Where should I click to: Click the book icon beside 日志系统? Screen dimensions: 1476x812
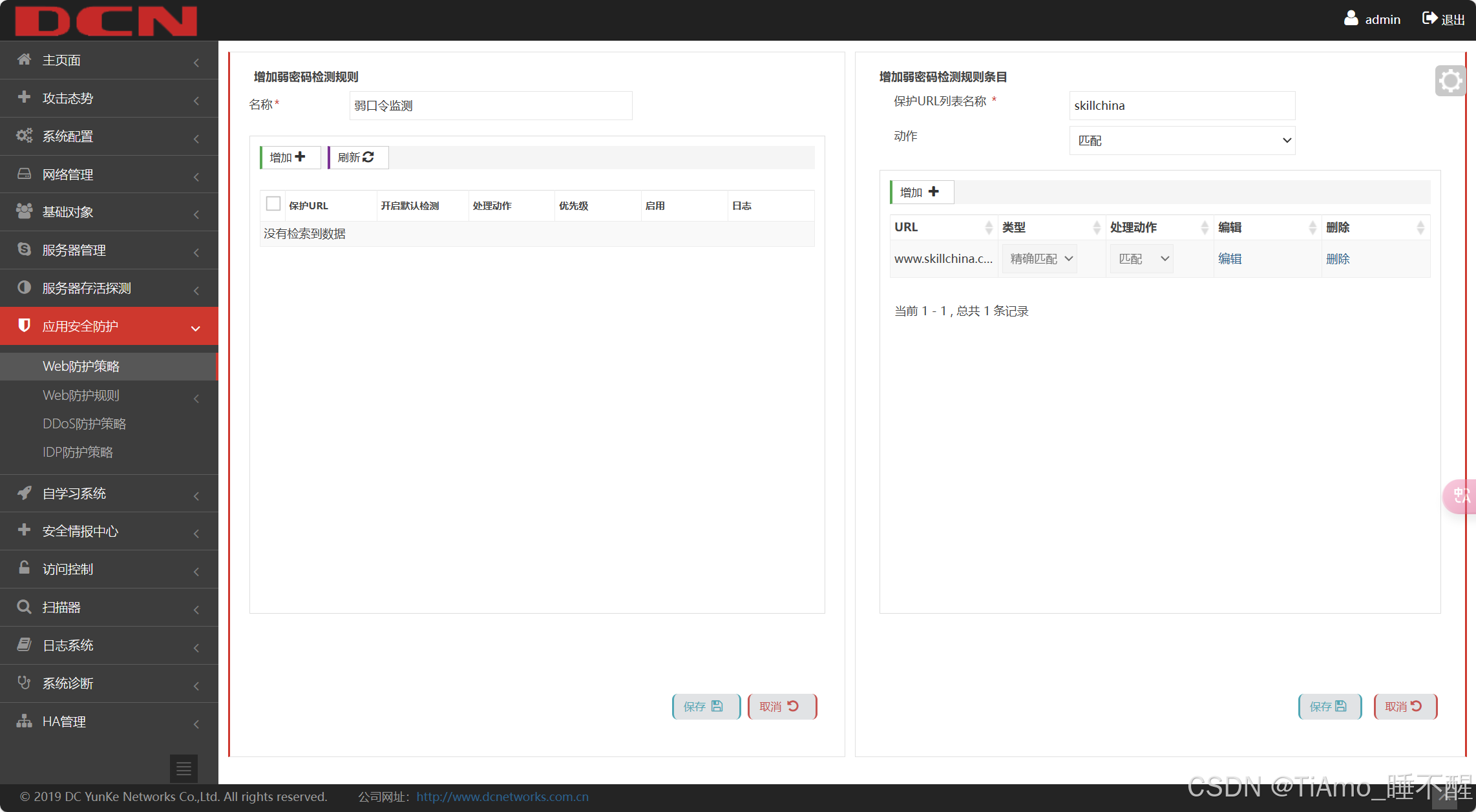24,644
